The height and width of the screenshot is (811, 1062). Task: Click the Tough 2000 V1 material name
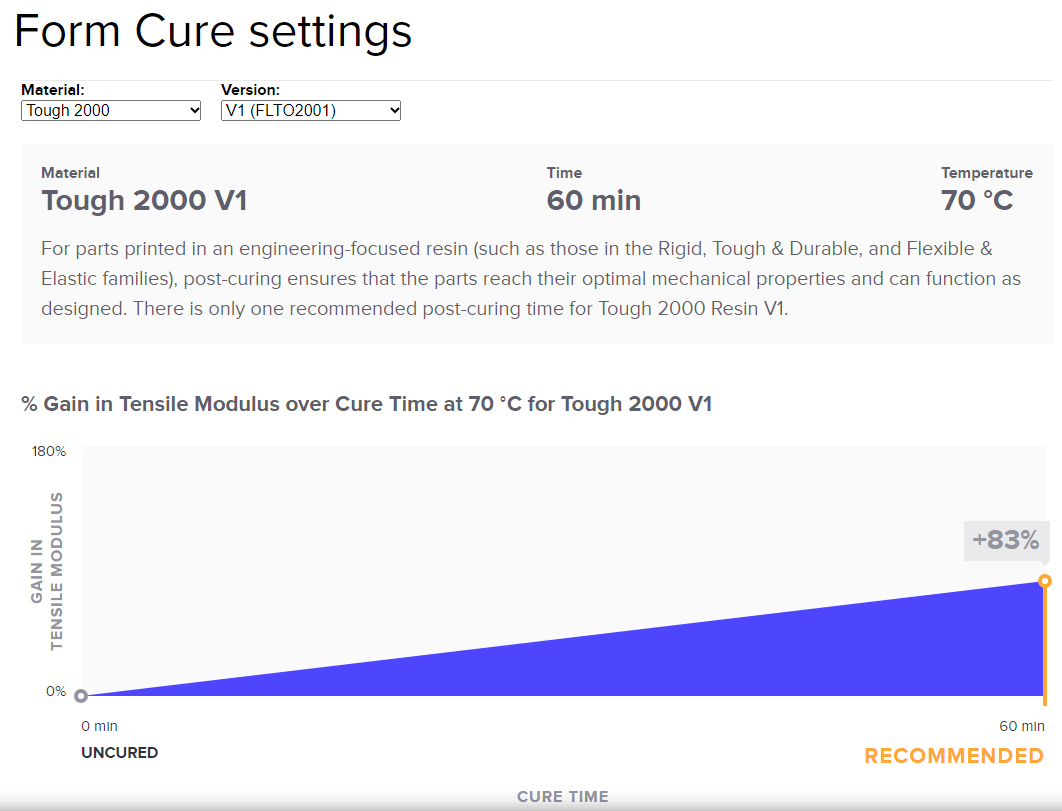pos(144,200)
